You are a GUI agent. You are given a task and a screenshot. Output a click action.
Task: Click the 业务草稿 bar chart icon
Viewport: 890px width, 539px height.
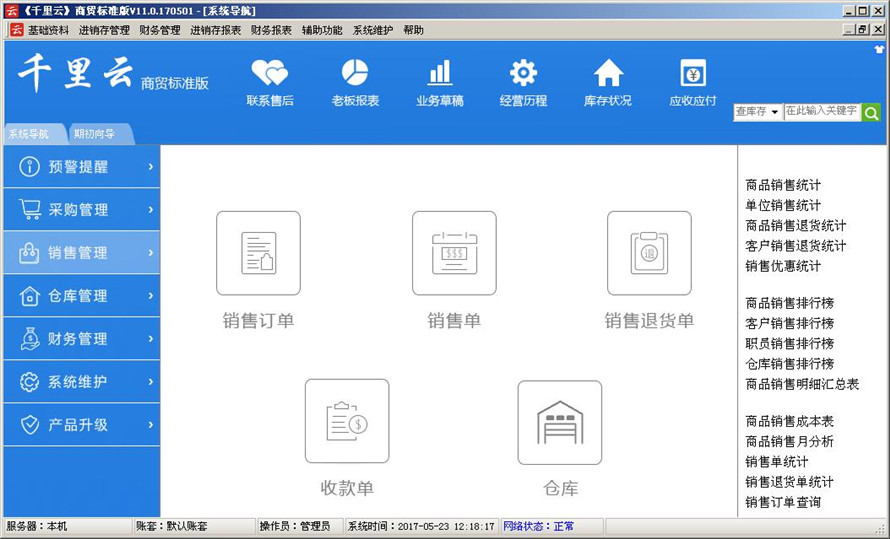[440, 74]
